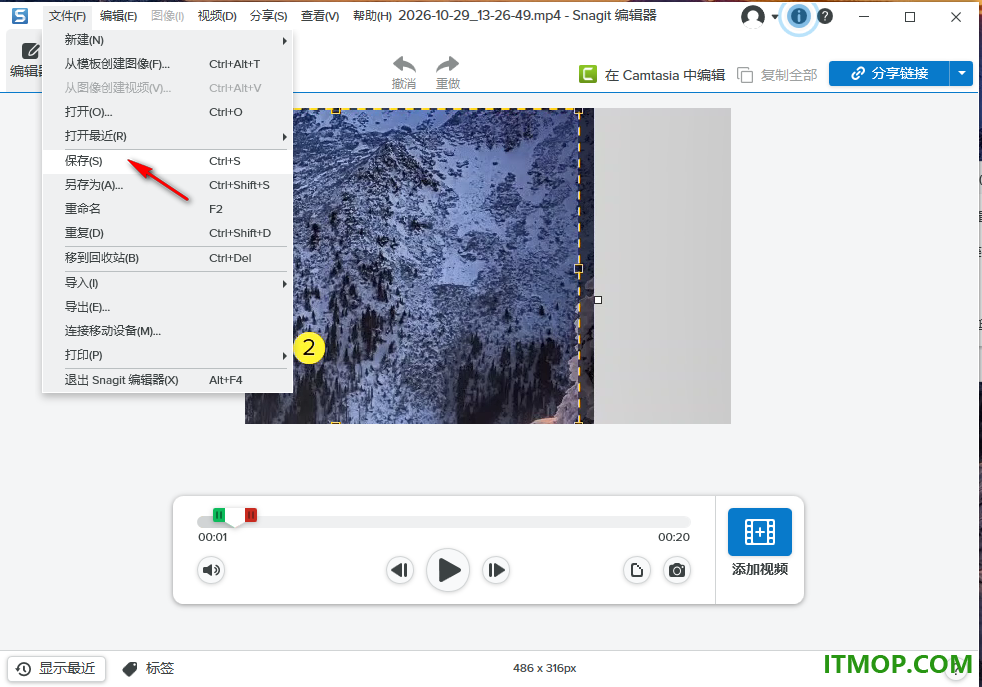Open the help question mark icon

pyautogui.click(x=825, y=16)
